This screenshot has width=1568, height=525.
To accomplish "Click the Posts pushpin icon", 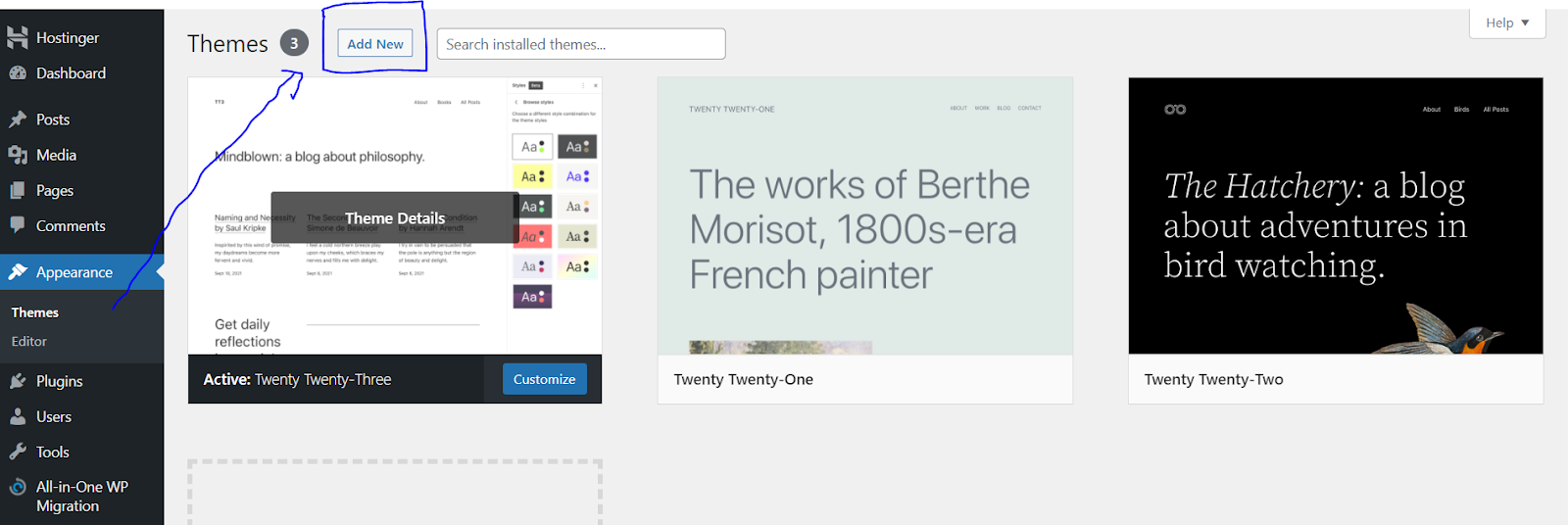I will click(x=18, y=119).
